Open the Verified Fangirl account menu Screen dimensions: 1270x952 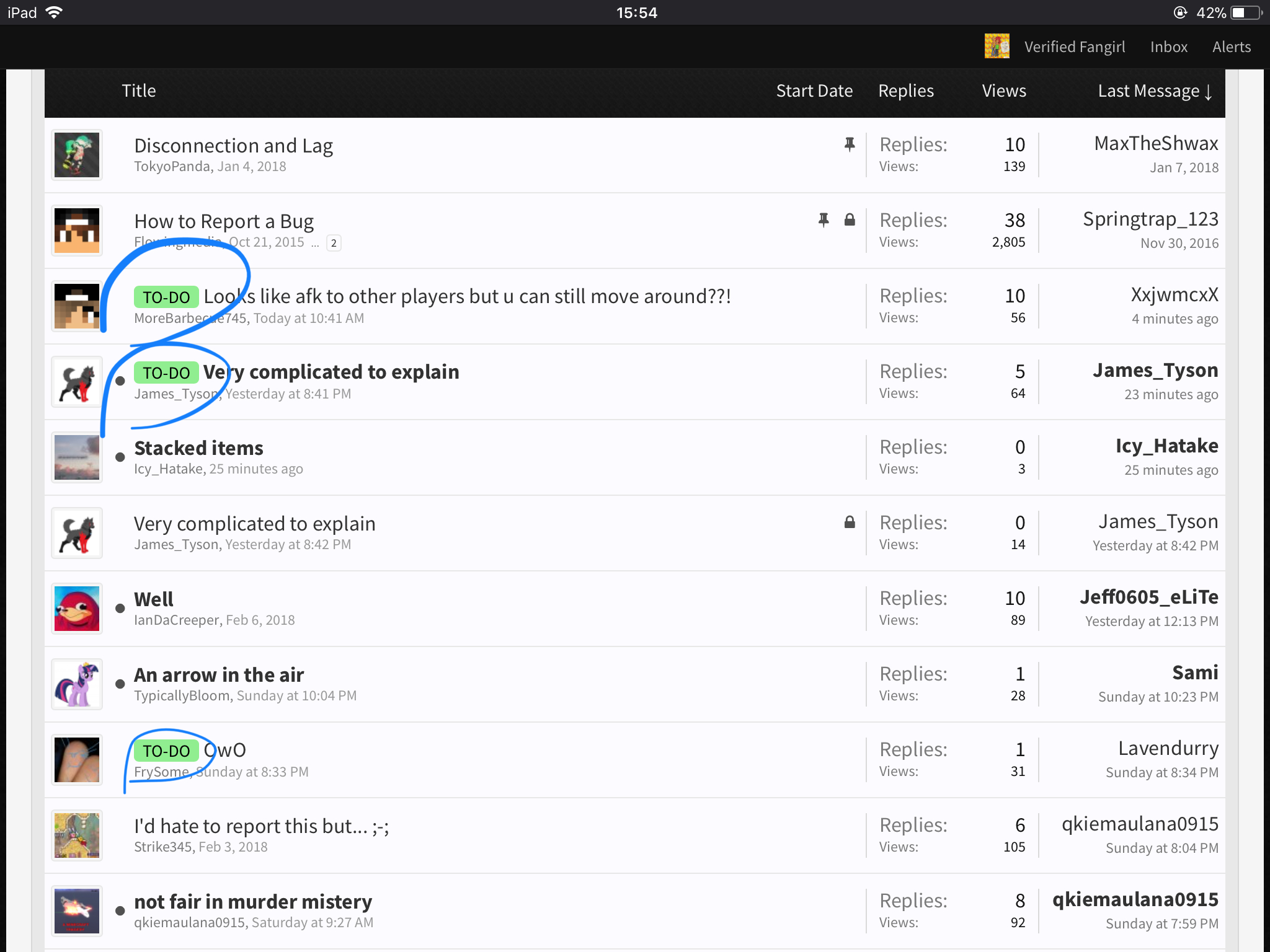[1075, 47]
